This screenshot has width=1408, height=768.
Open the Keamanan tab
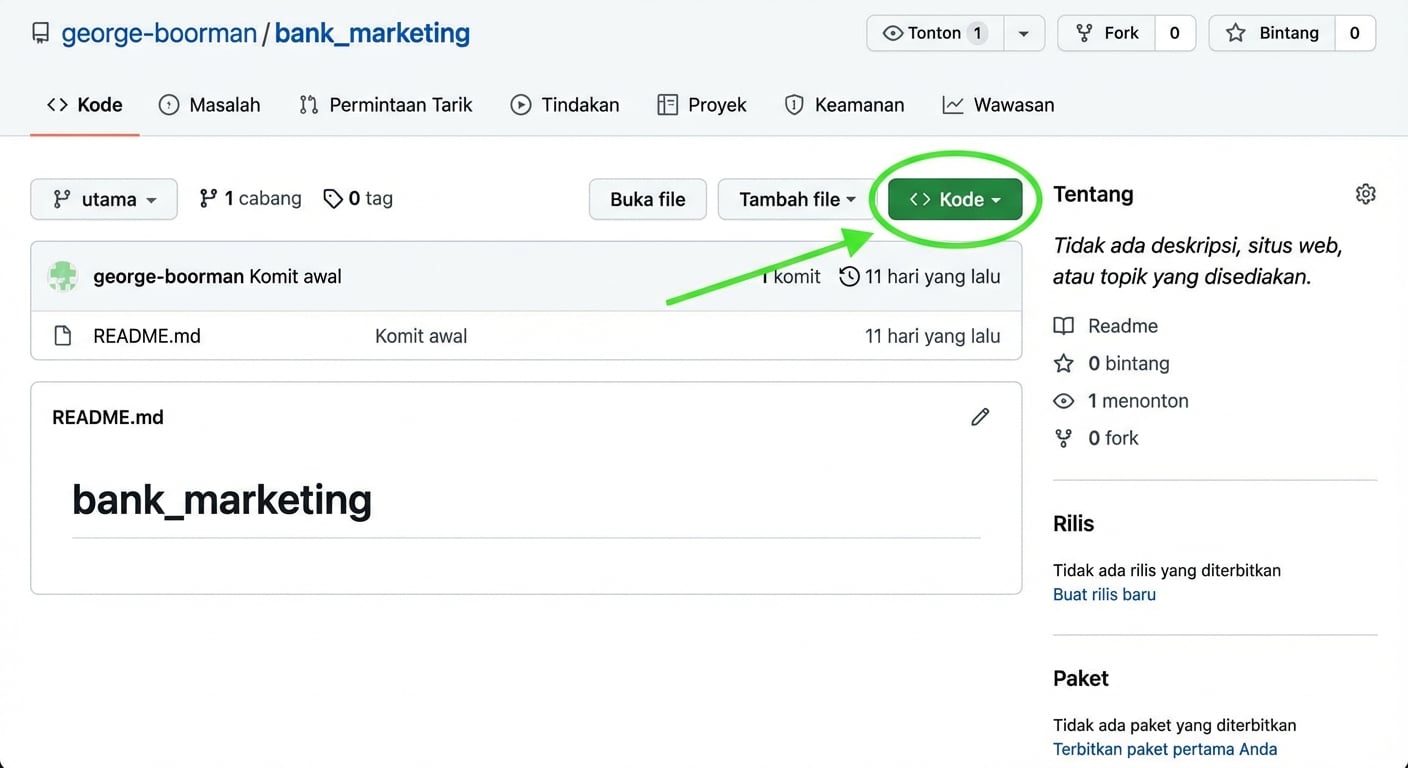click(845, 105)
